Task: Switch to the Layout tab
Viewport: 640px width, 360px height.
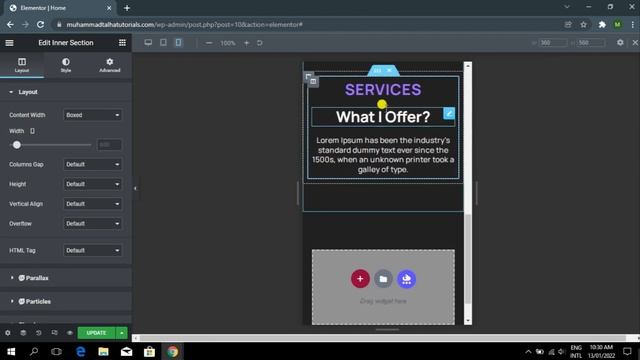Action: (22, 65)
